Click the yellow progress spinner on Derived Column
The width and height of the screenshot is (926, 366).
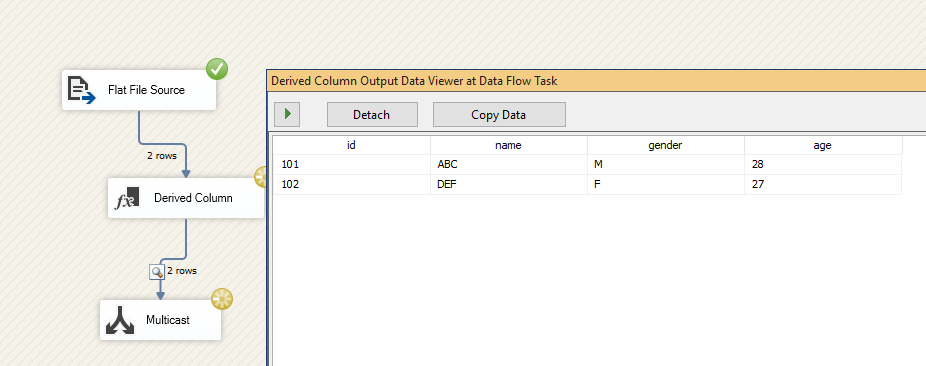point(260,177)
